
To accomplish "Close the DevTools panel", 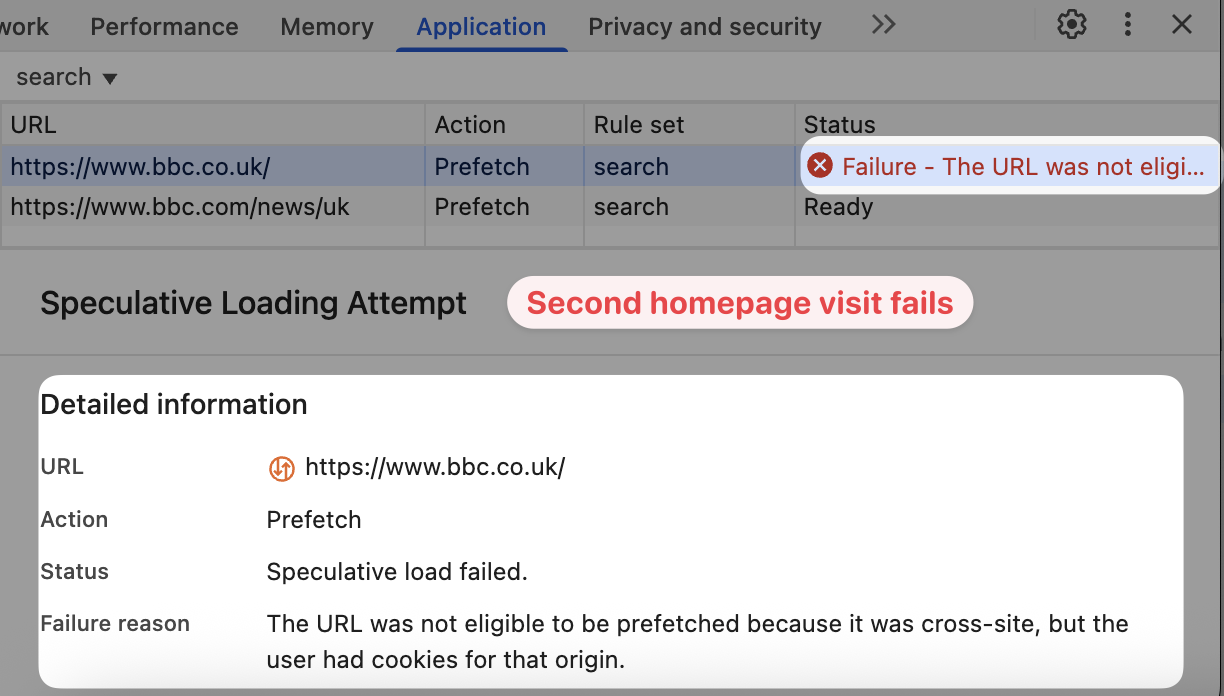I will click(x=1182, y=25).
